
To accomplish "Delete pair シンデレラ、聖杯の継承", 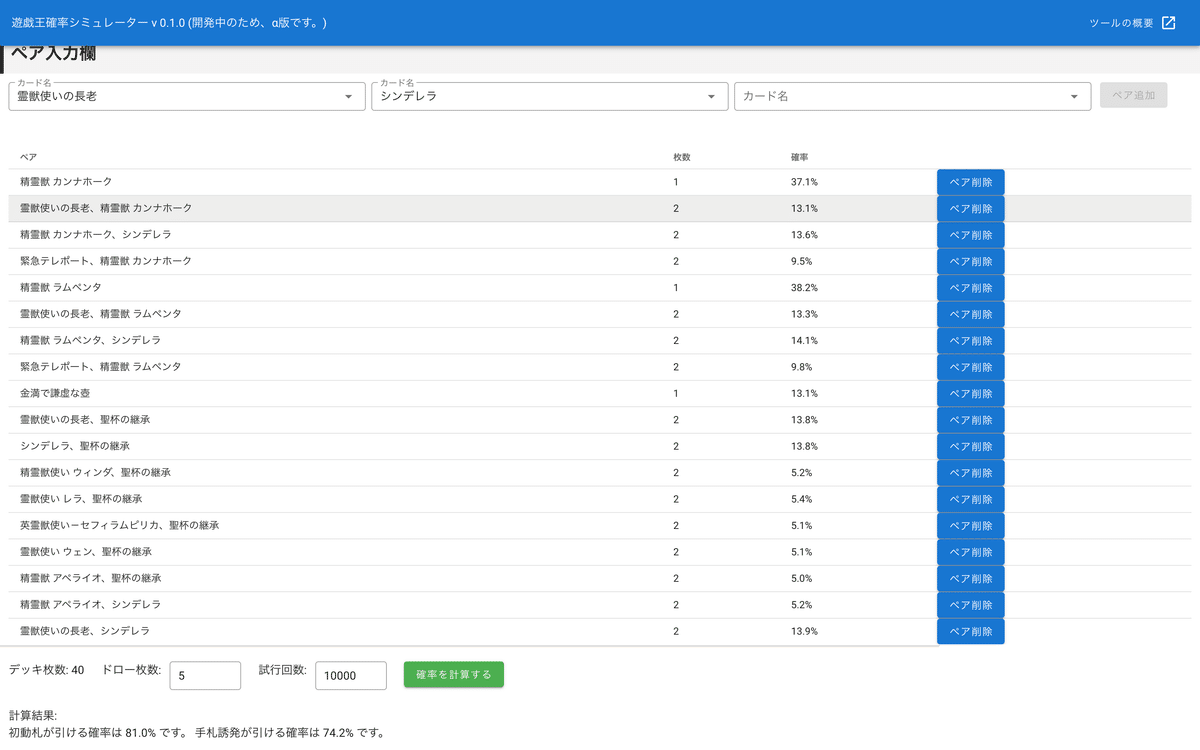I will (970, 446).
